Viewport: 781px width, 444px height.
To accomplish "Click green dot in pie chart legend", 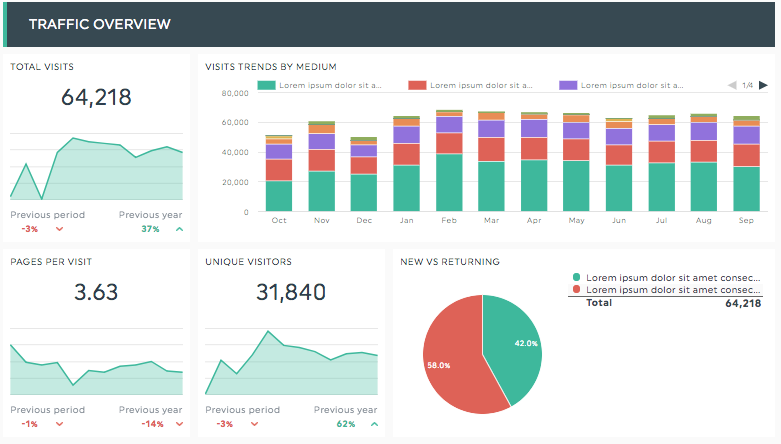I will tap(577, 277).
